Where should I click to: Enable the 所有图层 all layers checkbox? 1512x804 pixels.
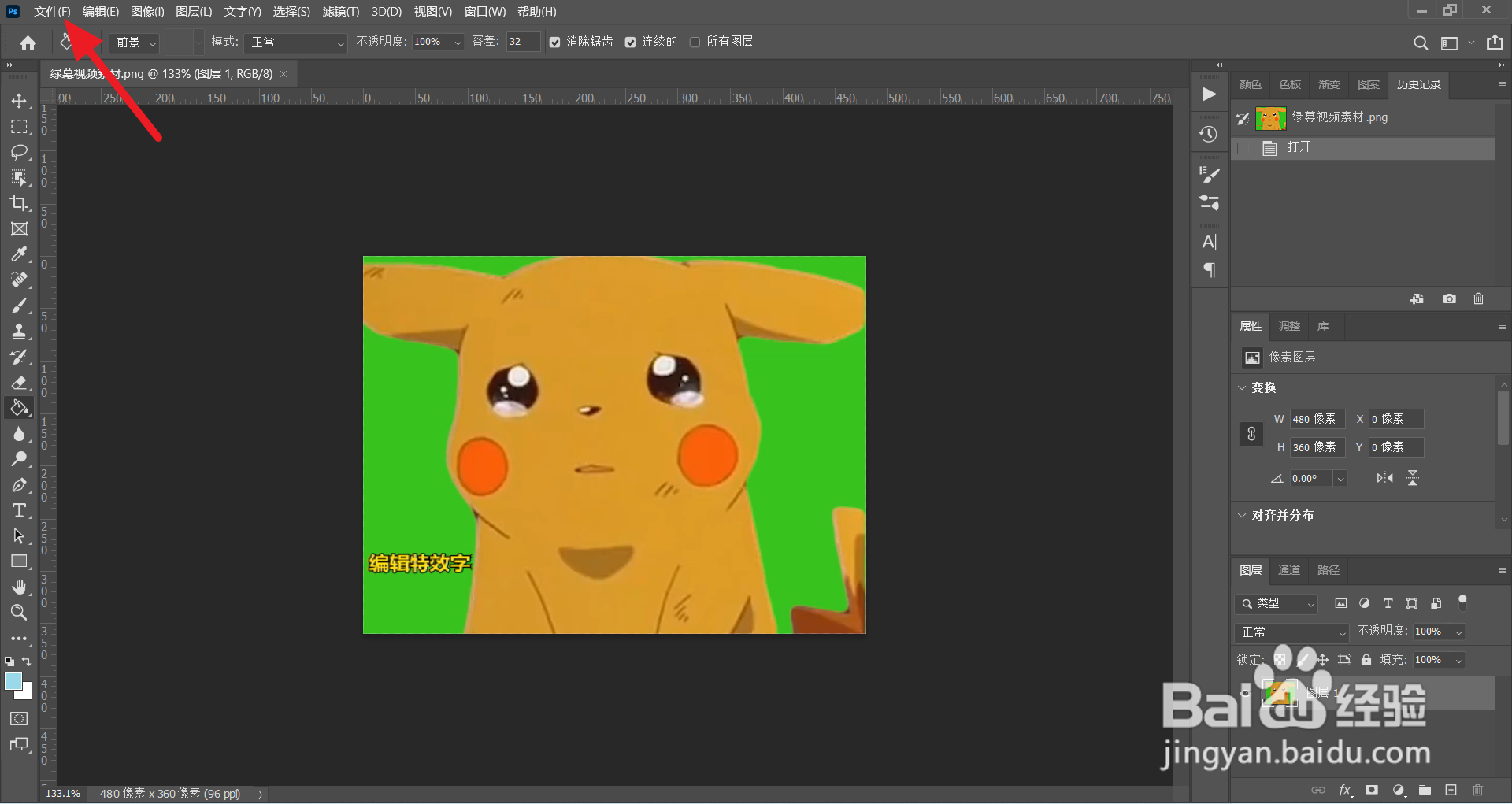pos(695,43)
